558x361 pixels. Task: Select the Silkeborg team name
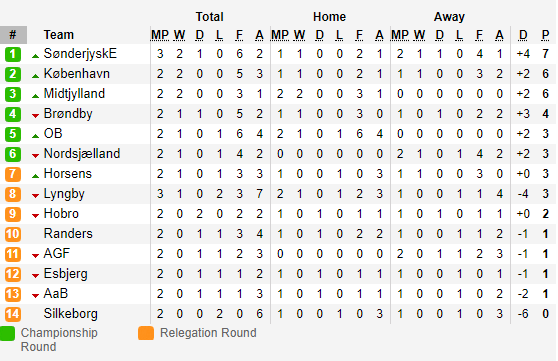70,314
